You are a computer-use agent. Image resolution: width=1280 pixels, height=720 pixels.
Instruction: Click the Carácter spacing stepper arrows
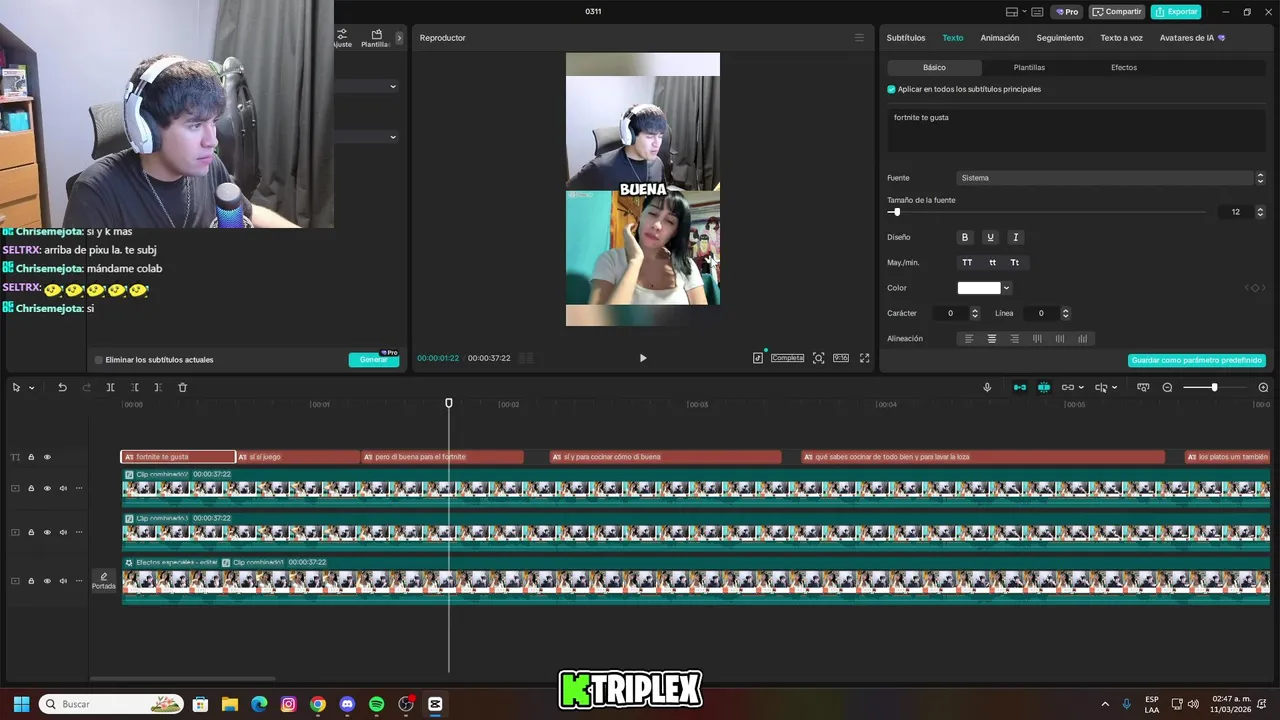click(975, 313)
